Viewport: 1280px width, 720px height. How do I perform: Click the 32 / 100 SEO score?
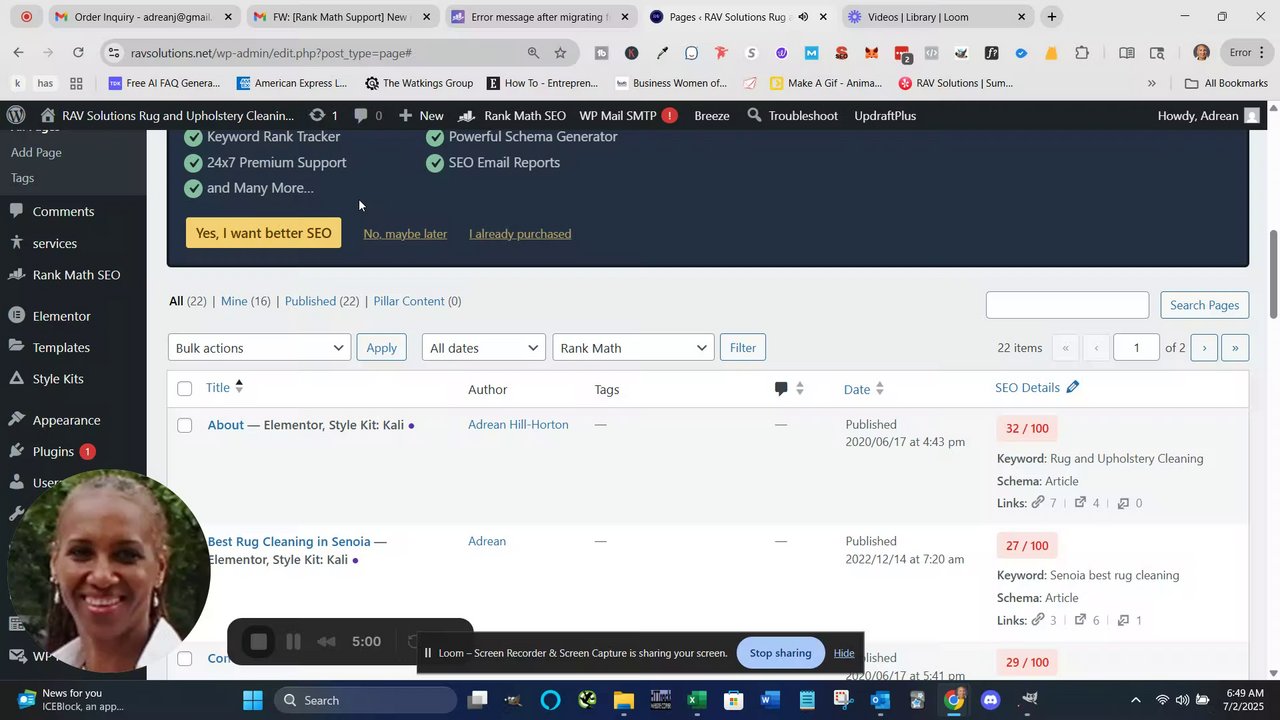click(x=1027, y=429)
